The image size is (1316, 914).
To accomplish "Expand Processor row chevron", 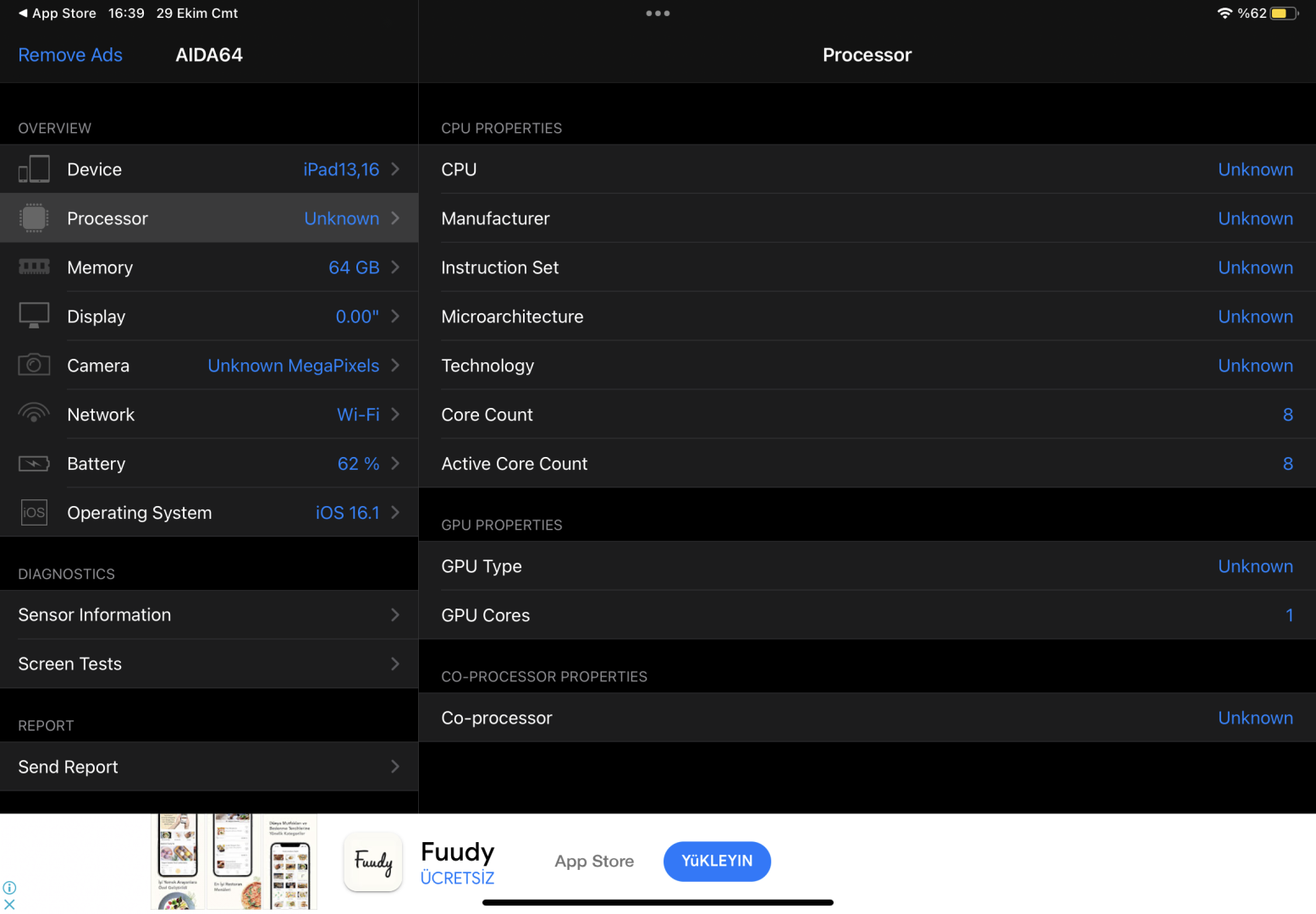I will 395,218.
